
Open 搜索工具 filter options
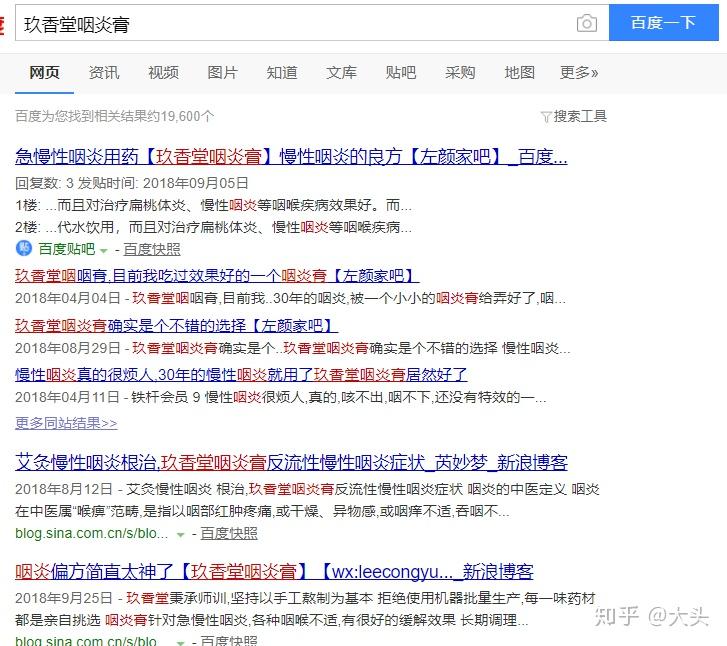pyautogui.click(x=580, y=116)
